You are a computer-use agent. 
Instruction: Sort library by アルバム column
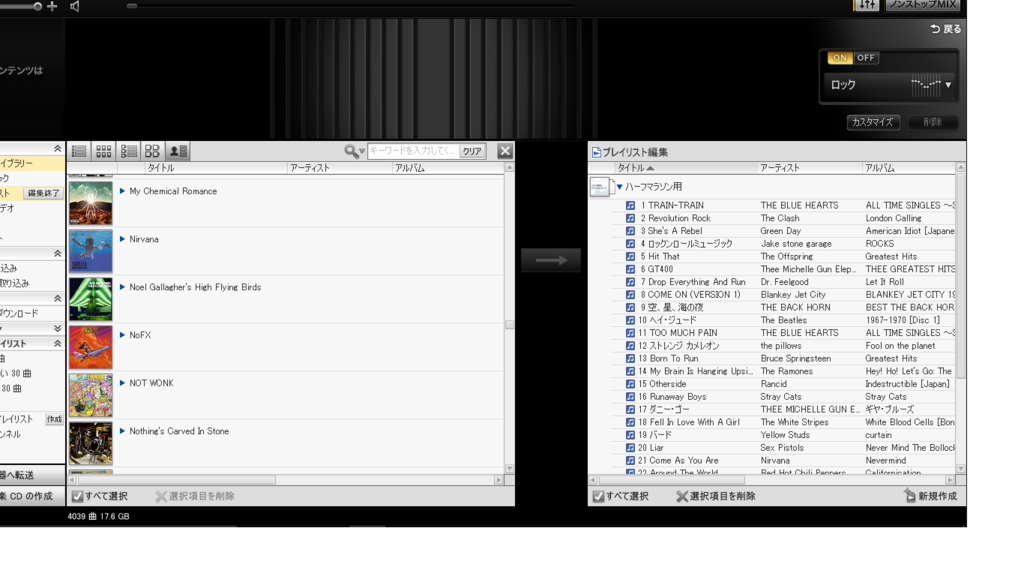coord(409,168)
